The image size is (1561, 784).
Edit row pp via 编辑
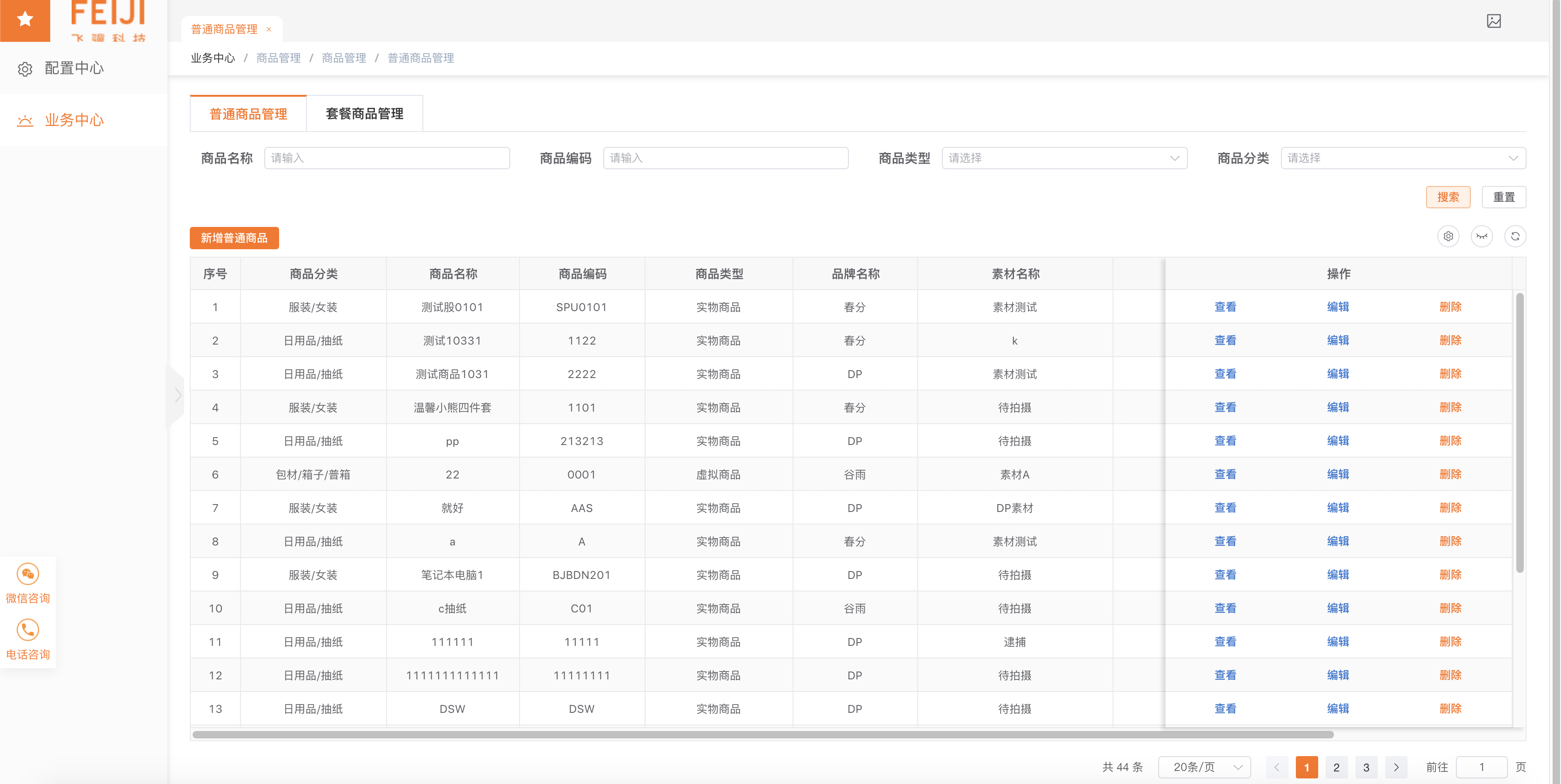(x=1338, y=440)
